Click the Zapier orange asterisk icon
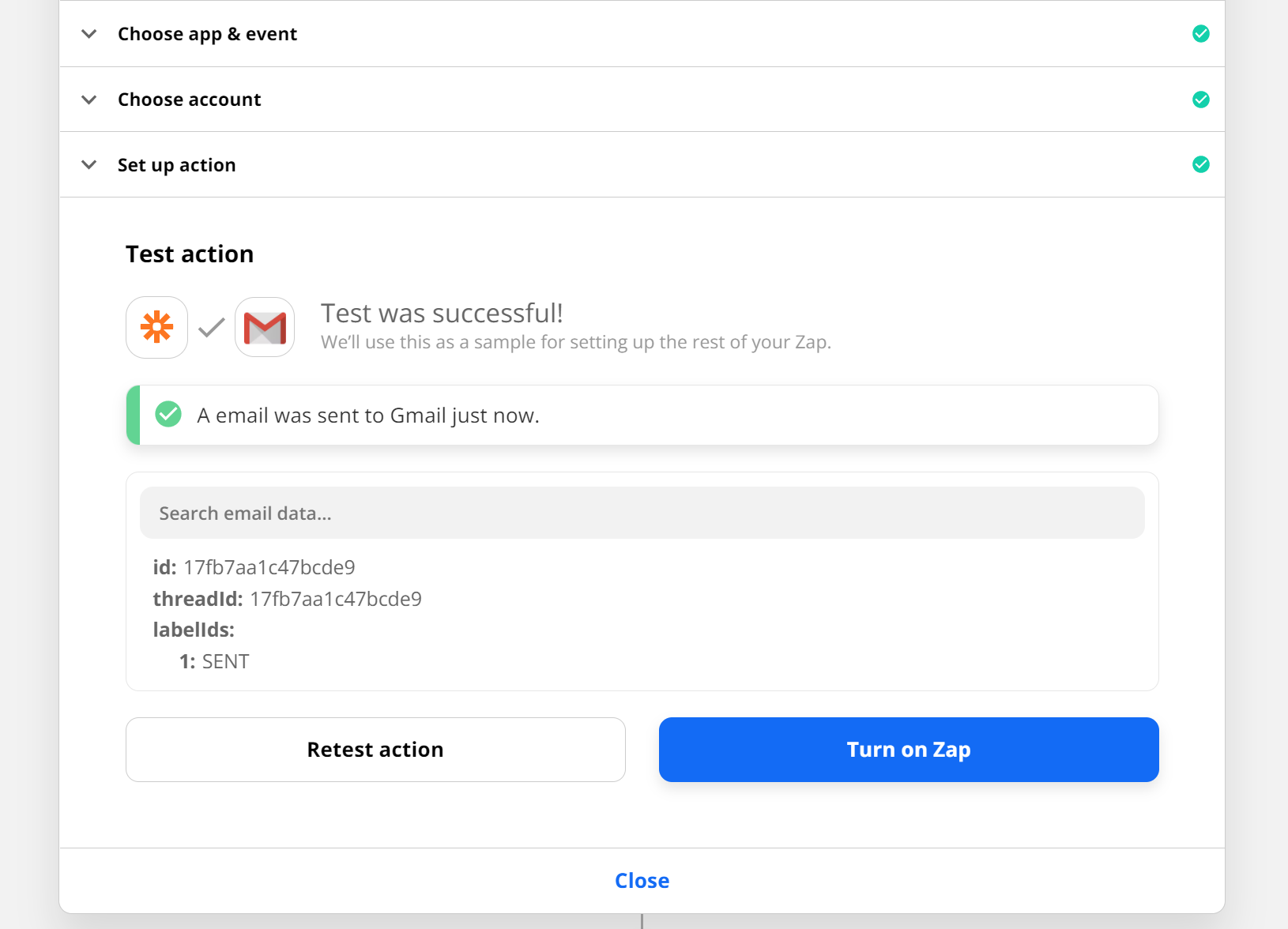This screenshot has width=1288, height=929. tap(156, 327)
